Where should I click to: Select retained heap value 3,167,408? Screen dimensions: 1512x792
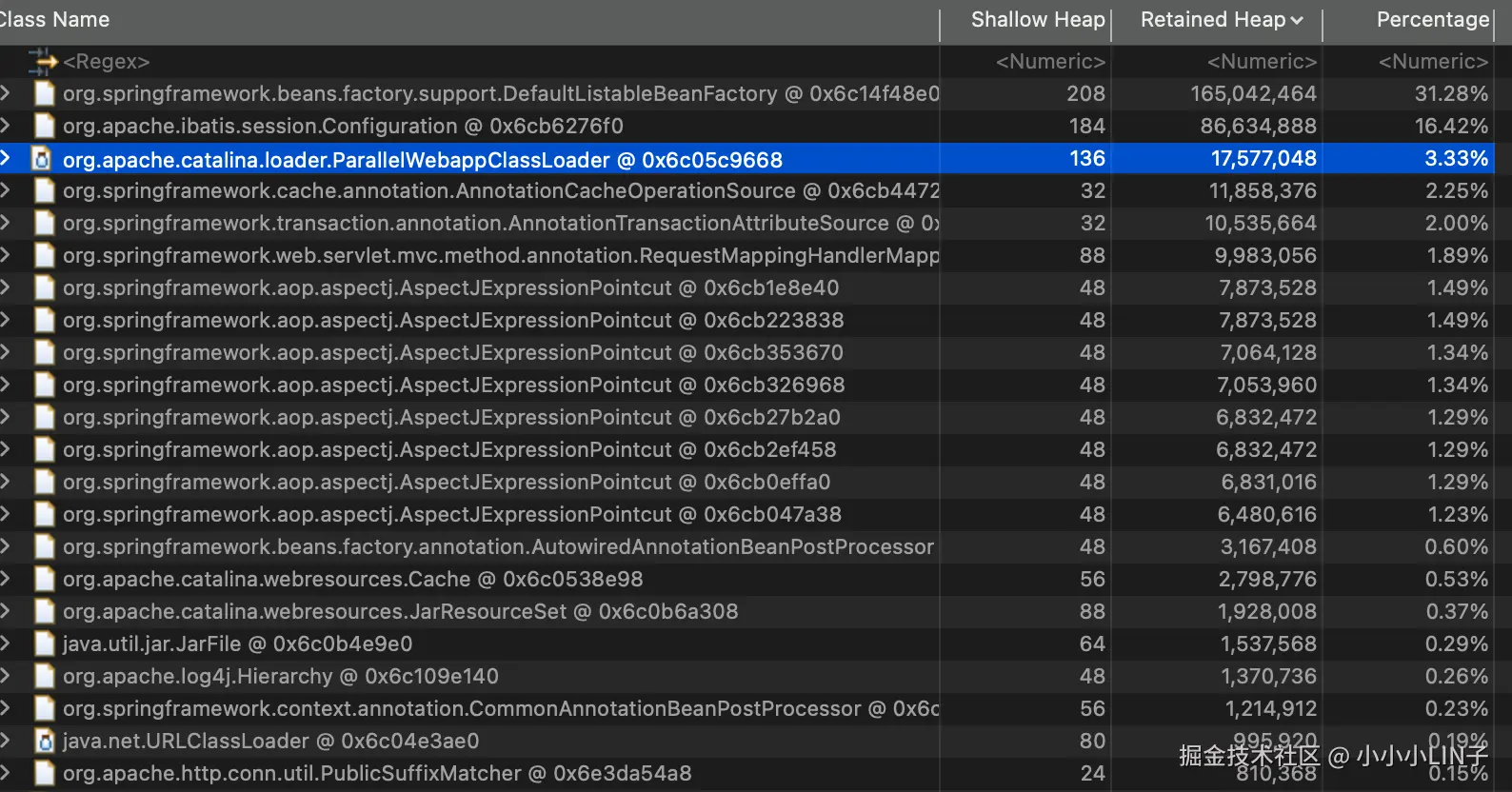point(1268,546)
